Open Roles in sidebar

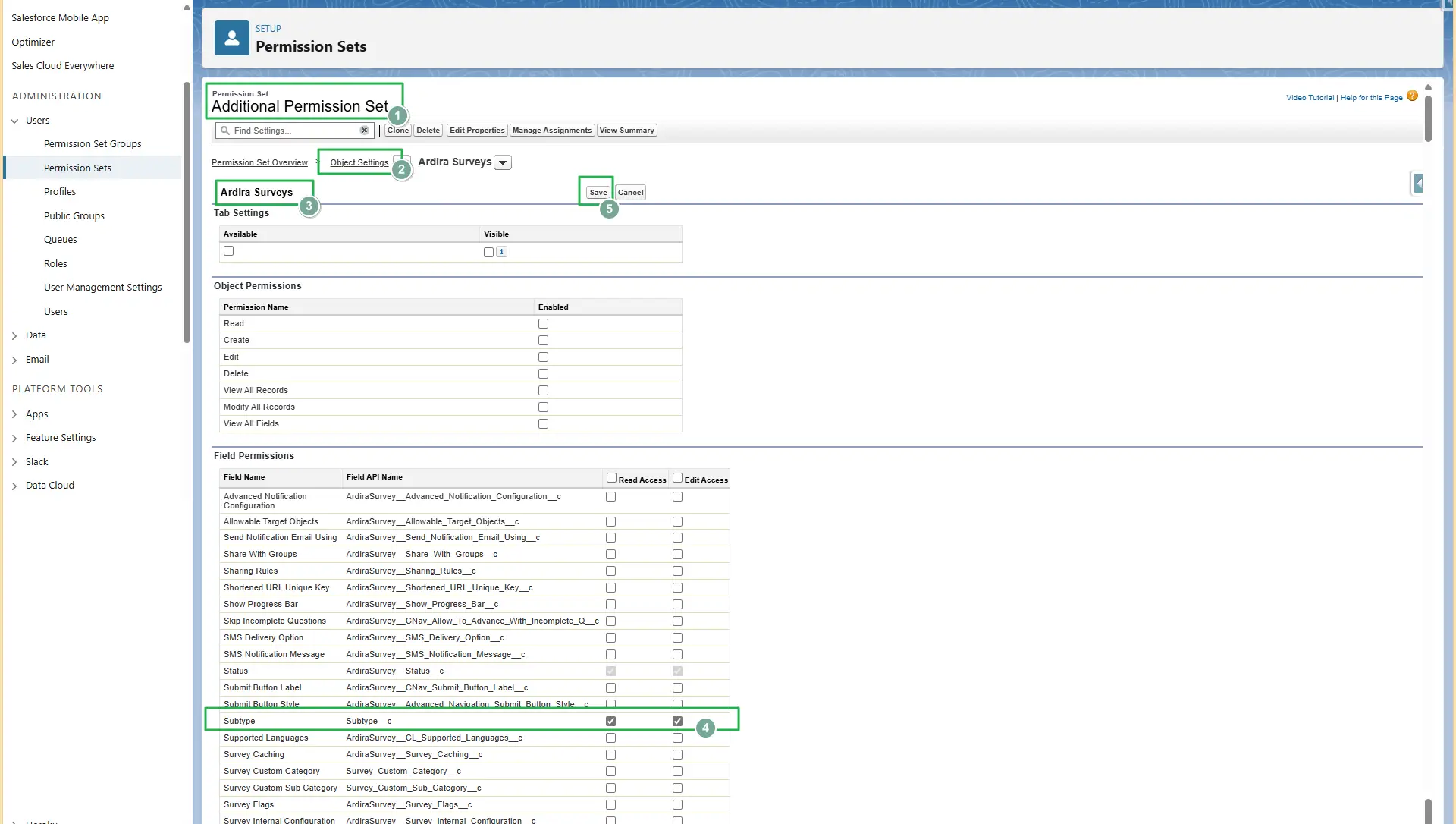[55, 264]
